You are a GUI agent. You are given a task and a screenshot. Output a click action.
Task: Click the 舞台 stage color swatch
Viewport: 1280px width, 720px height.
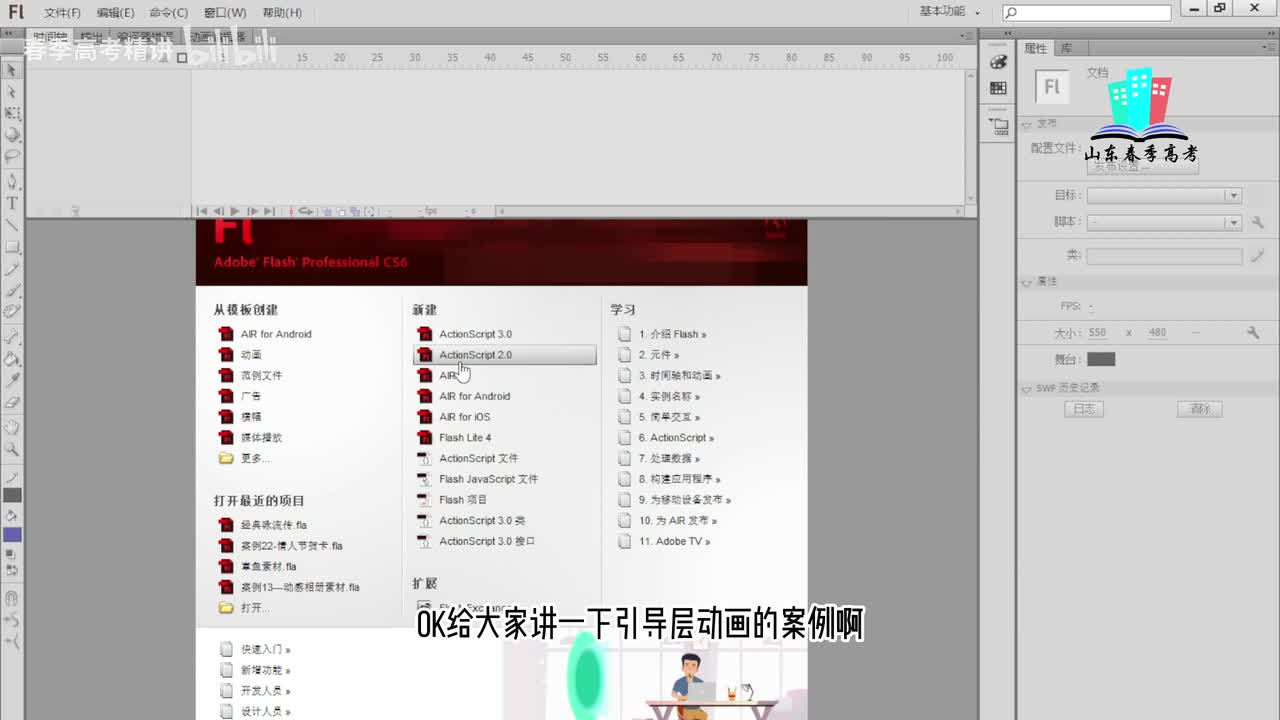[1101, 359]
